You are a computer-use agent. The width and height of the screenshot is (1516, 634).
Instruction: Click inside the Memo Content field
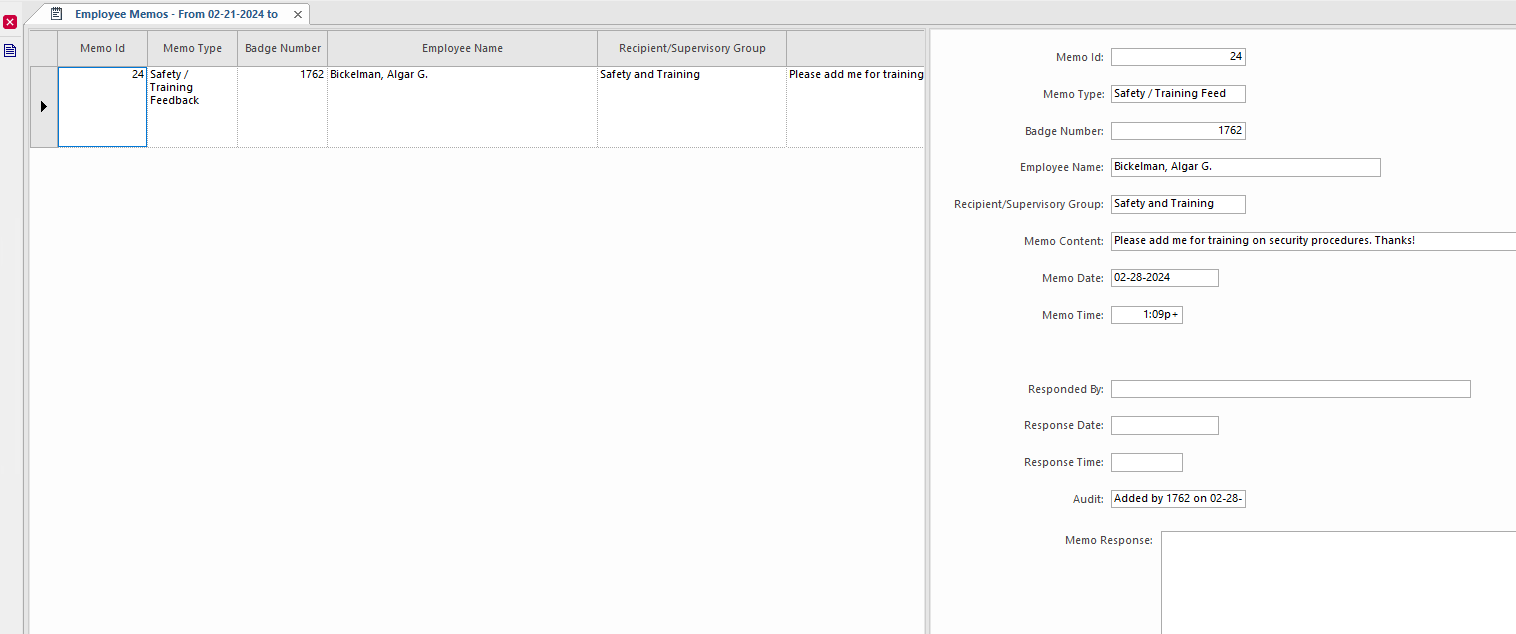pos(1300,240)
